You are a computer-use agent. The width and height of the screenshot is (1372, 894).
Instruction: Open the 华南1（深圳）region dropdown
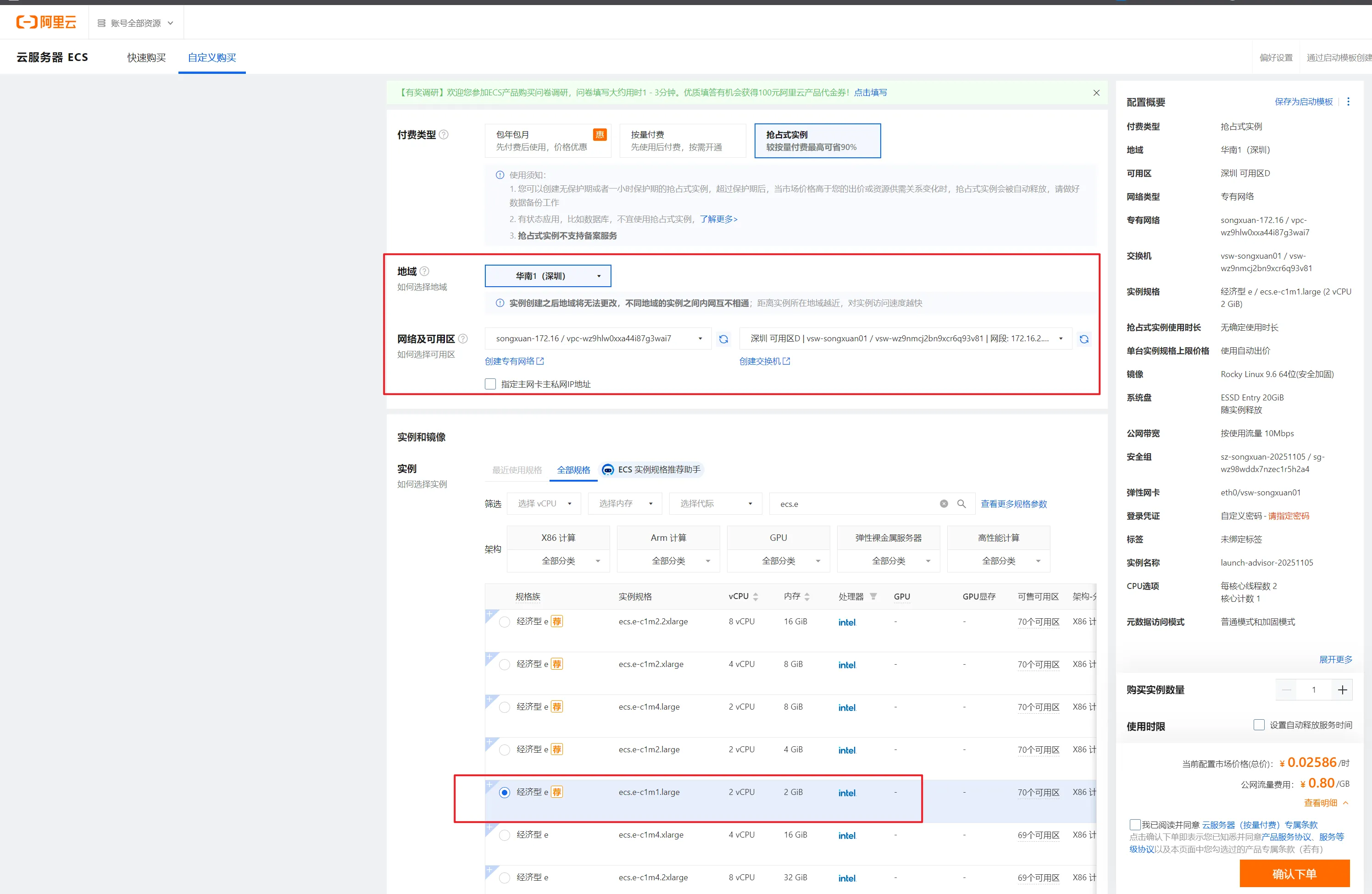click(x=548, y=276)
